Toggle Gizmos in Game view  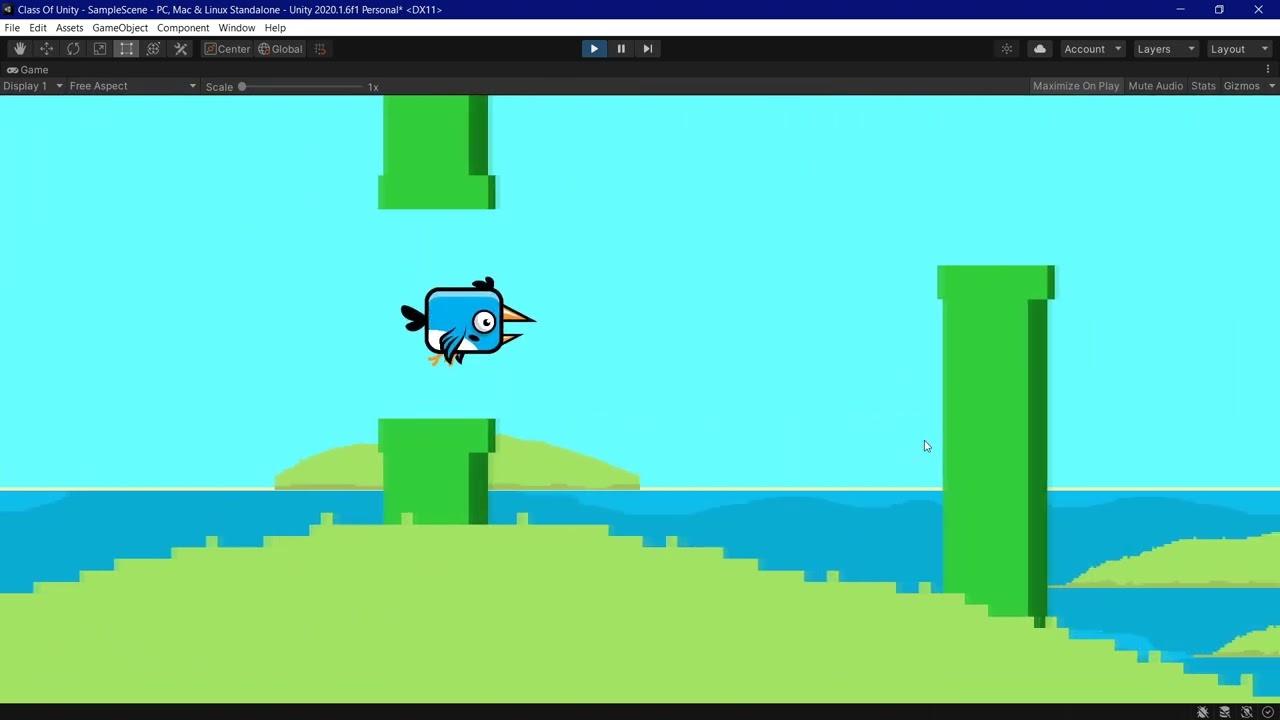1241,86
